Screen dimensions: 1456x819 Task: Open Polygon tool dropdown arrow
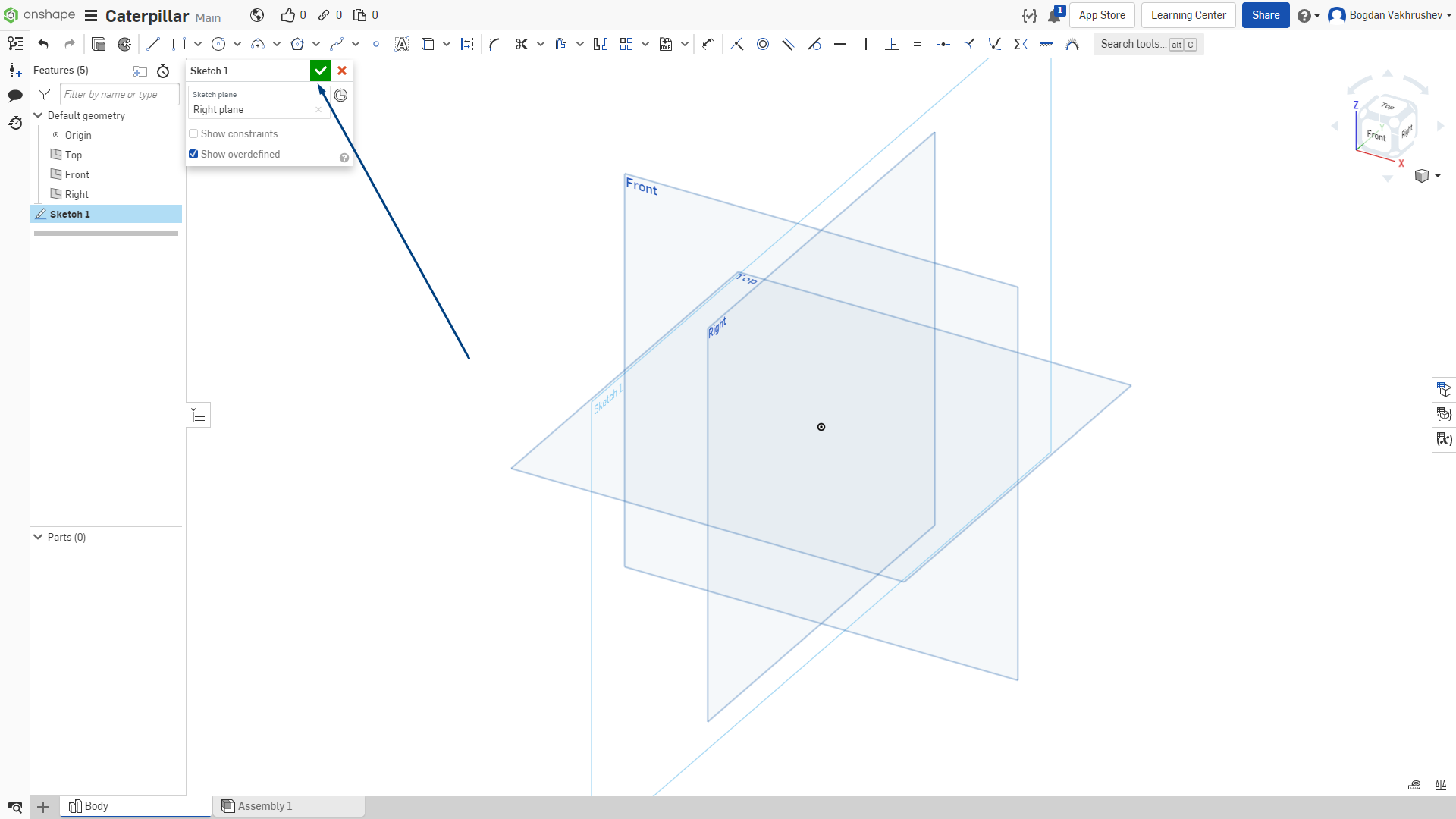tap(316, 44)
